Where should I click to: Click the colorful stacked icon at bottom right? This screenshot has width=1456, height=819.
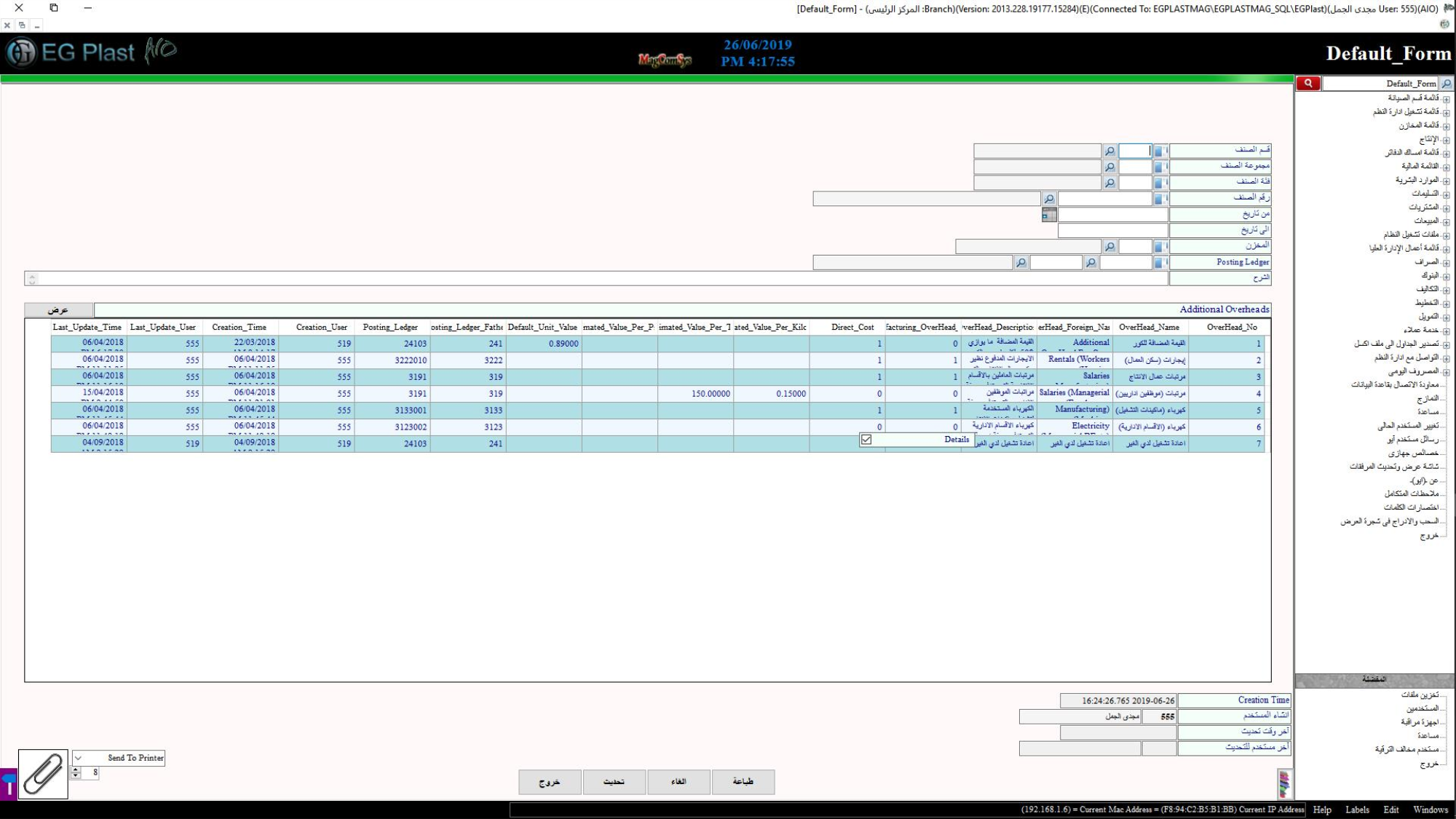pos(1284,784)
